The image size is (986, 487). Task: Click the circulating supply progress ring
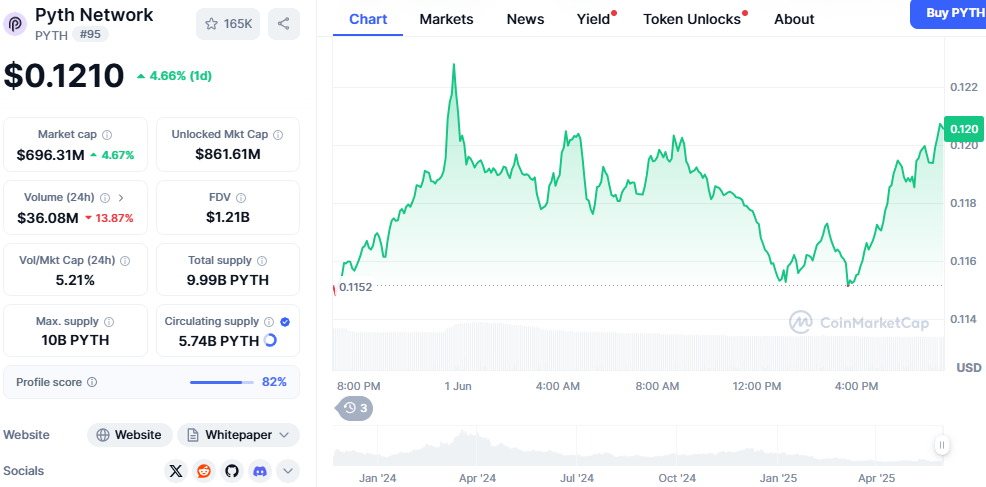click(270, 340)
